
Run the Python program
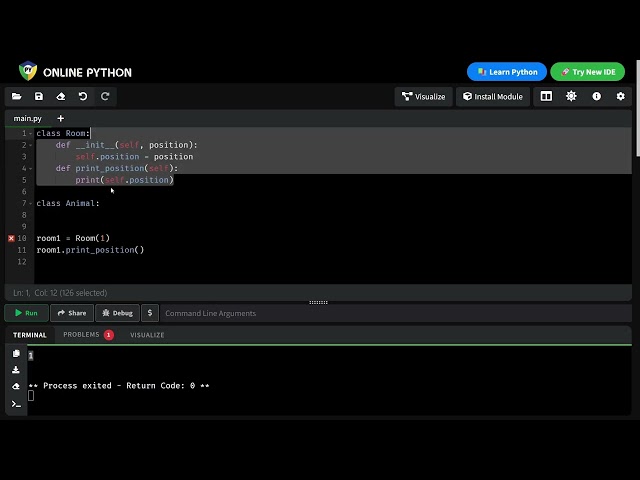(x=26, y=313)
